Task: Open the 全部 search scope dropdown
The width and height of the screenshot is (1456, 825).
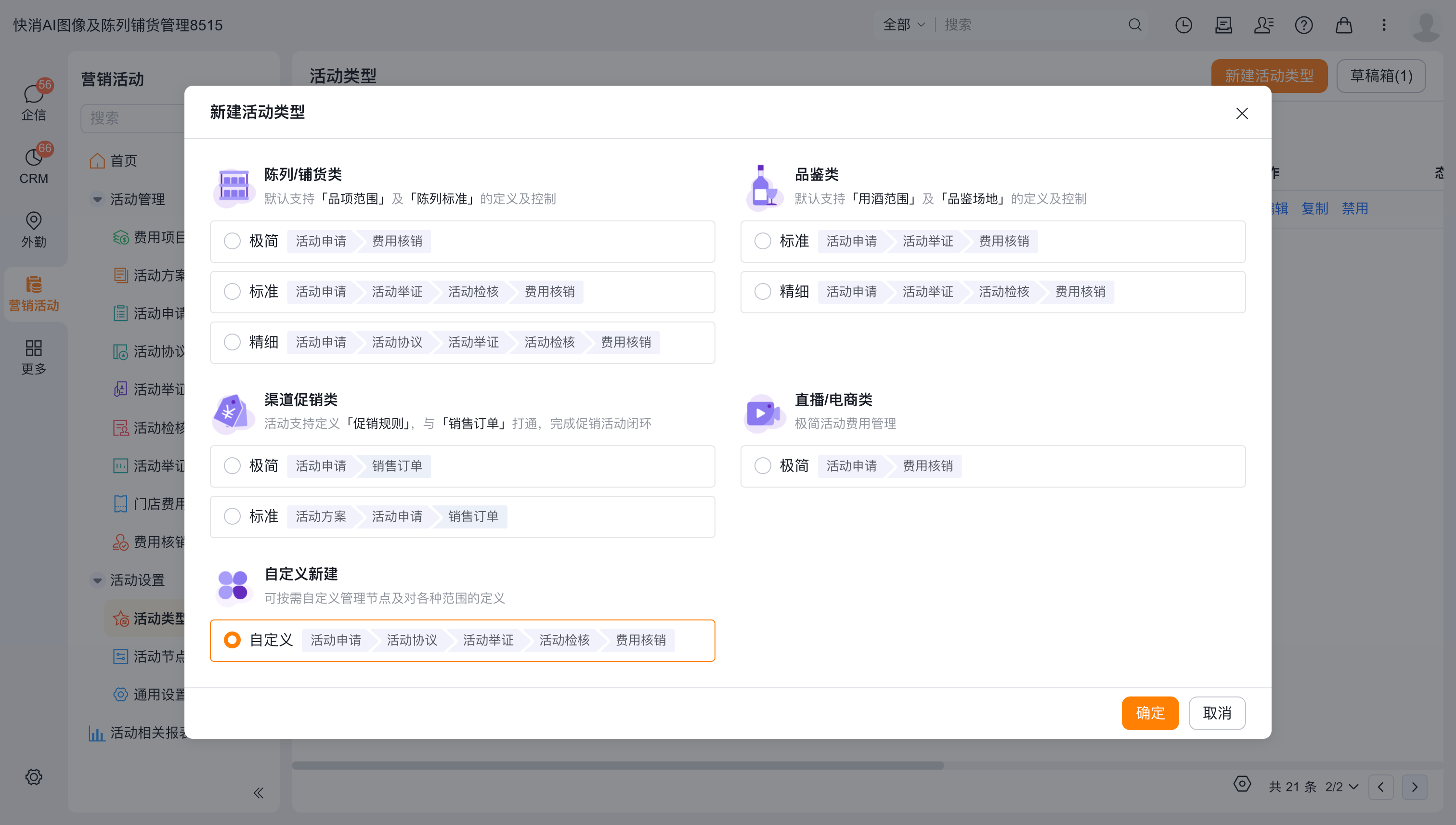Action: (904, 25)
